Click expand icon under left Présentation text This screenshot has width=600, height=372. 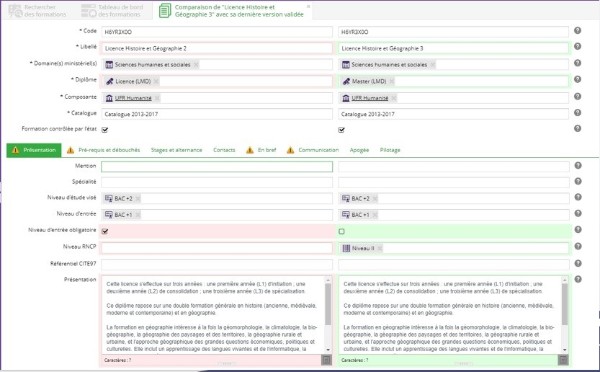tap(326, 360)
